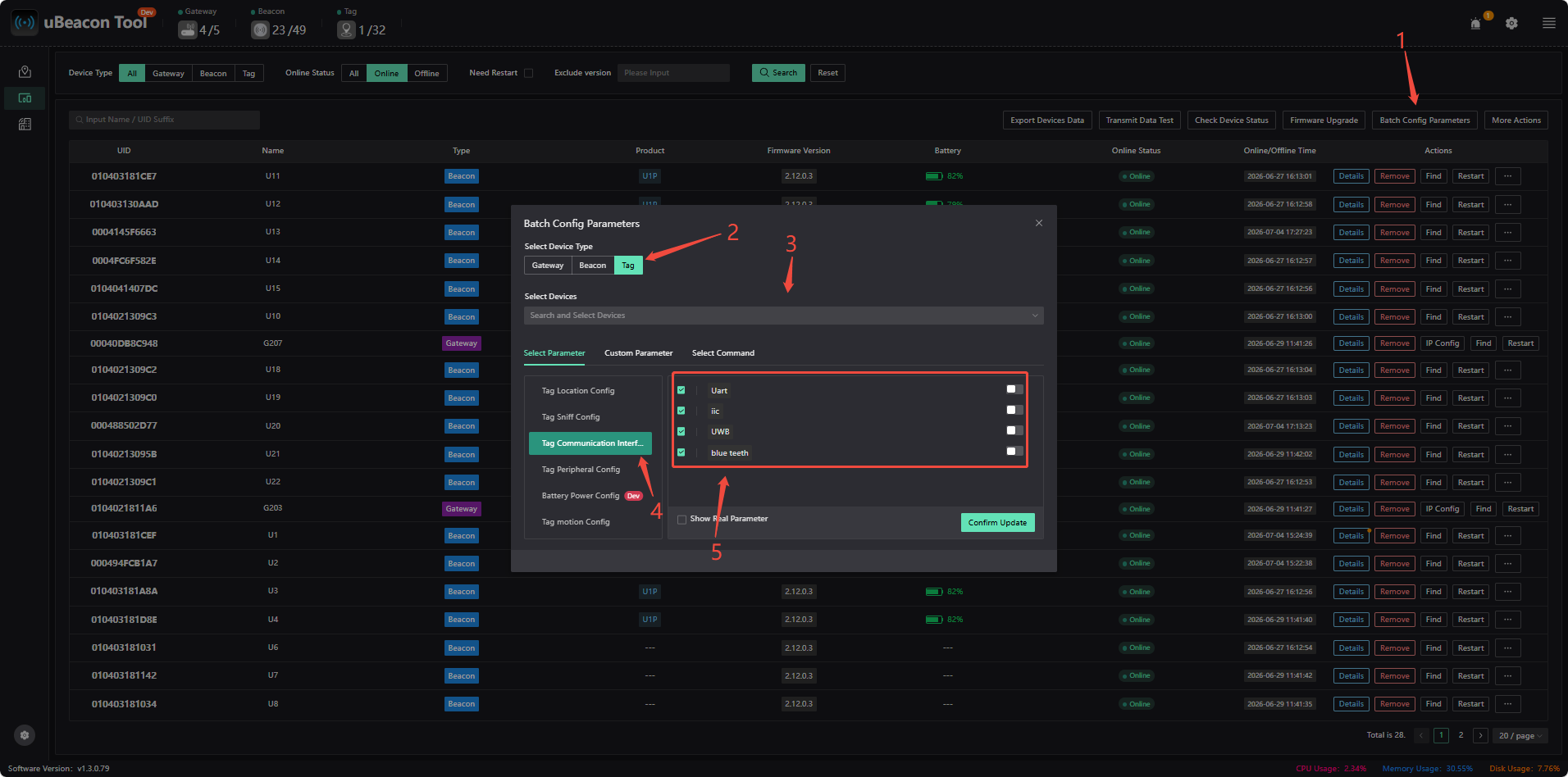Select the device management sidebar icon
This screenshot has height=777, width=1568.
25,98
